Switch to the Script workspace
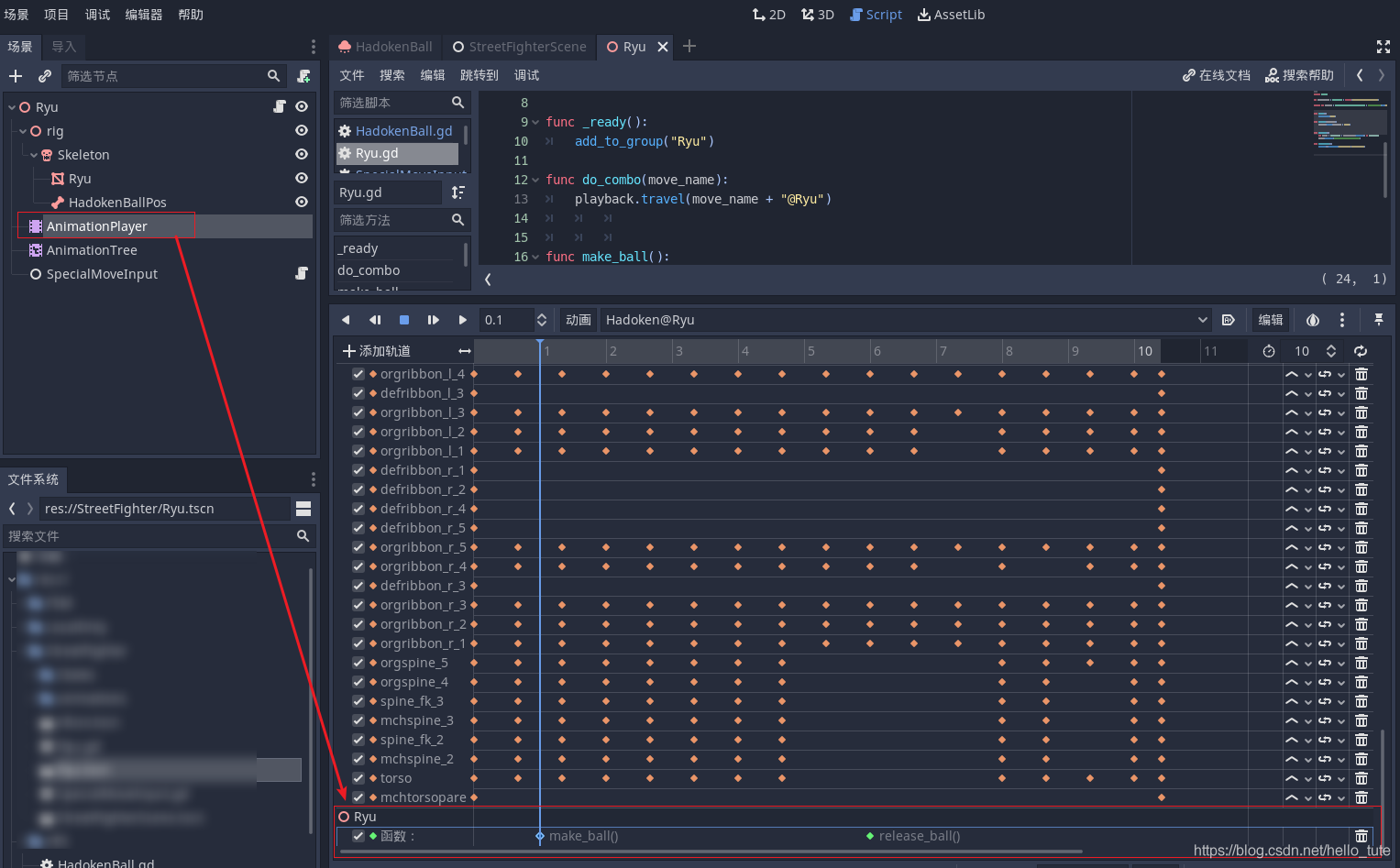Image resolution: width=1400 pixels, height=868 pixels. pos(876,15)
